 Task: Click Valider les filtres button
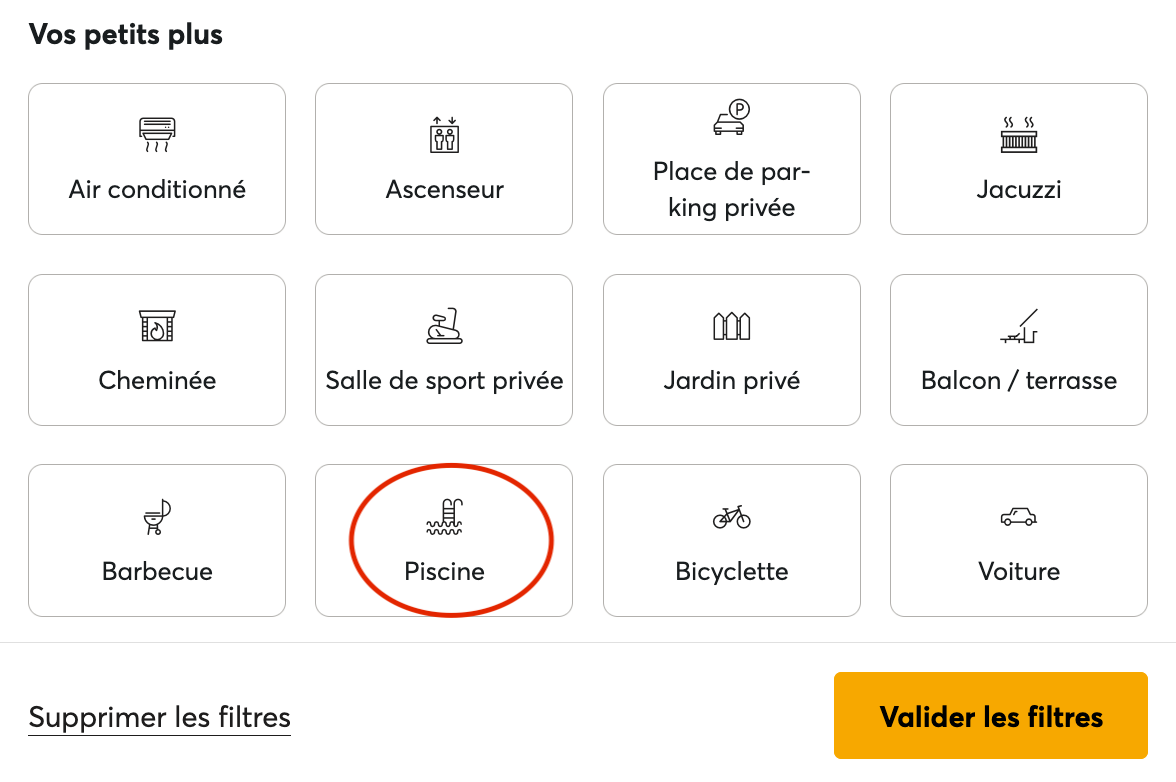point(991,716)
